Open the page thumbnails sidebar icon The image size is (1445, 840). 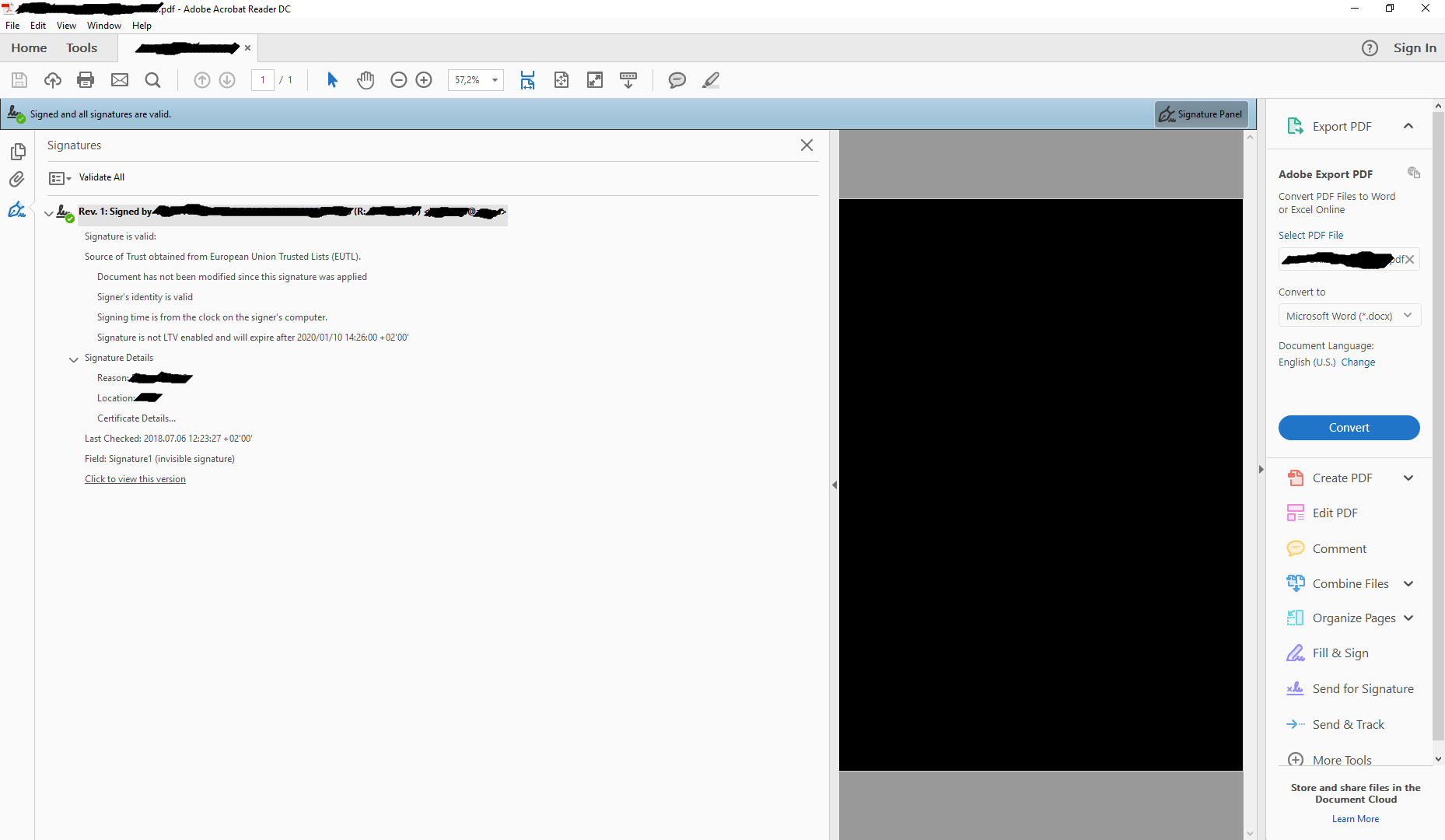coord(17,152)
